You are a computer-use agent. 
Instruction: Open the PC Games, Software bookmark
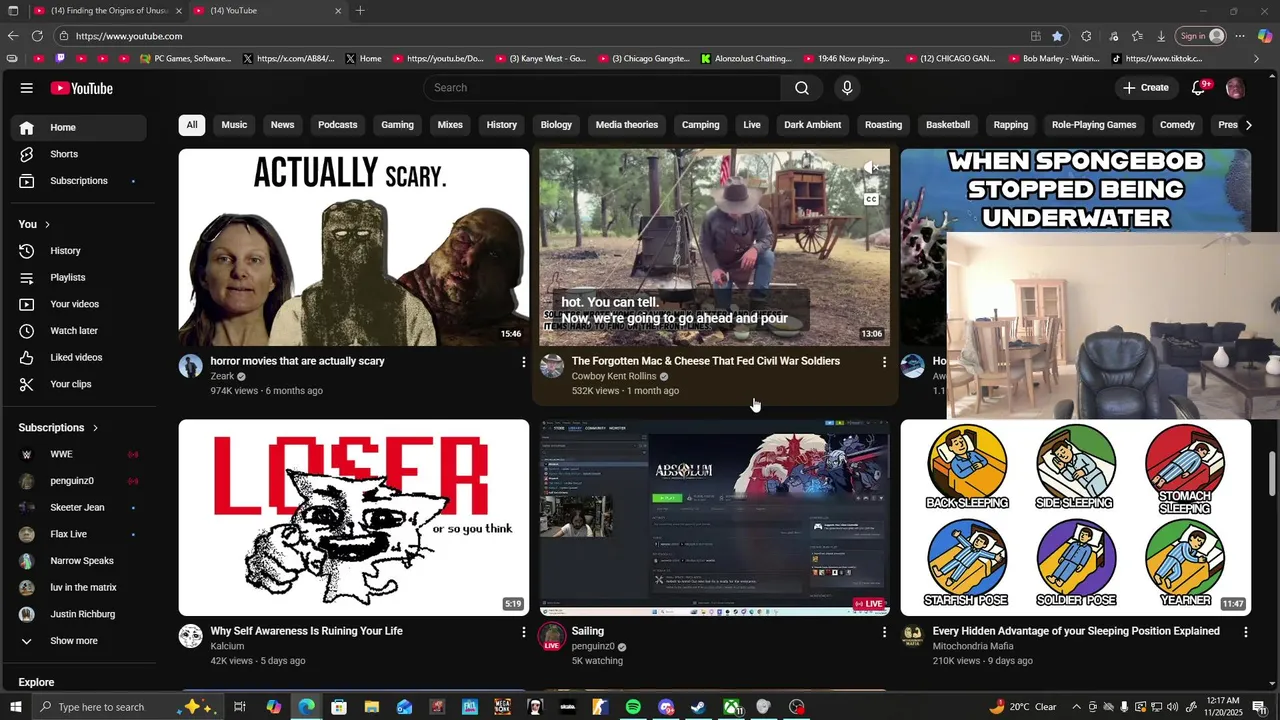(186, 59)
